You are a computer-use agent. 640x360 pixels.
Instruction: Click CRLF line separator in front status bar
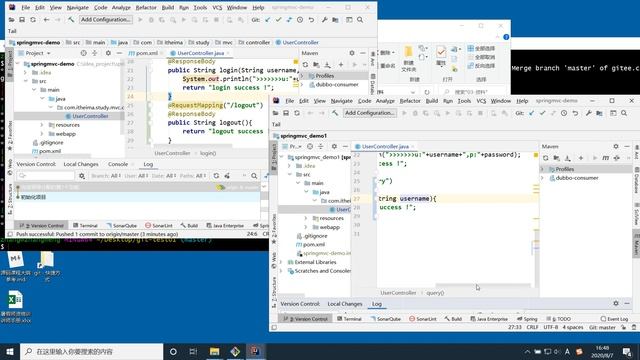click(x=532, y=327)
